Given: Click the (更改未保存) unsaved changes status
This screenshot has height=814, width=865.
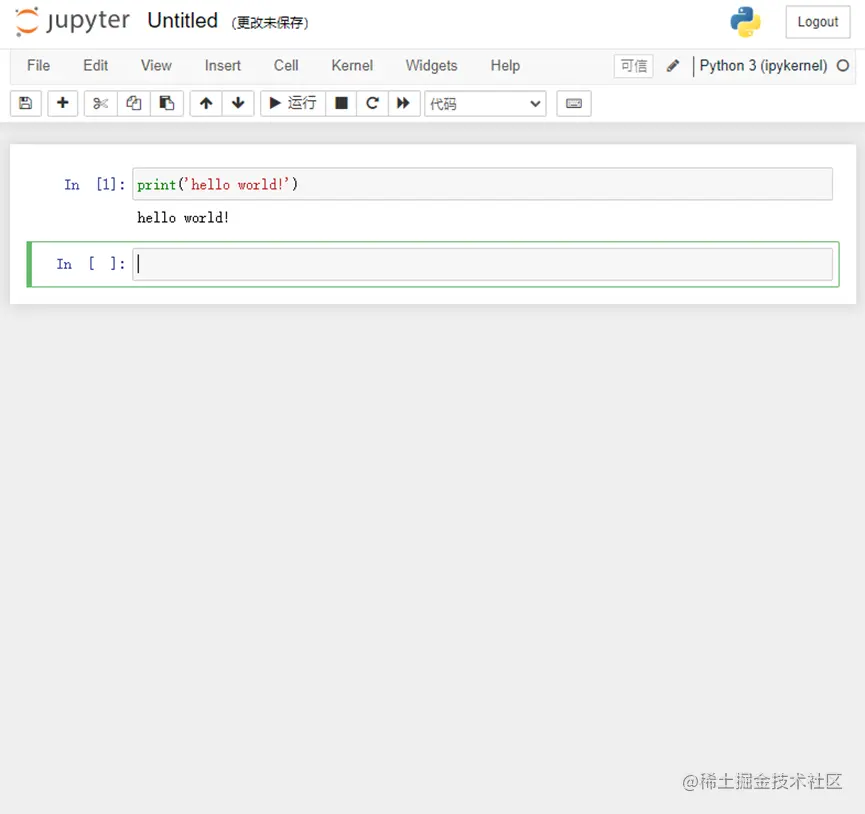Looking at the screenshot, I should pos(270,23).
